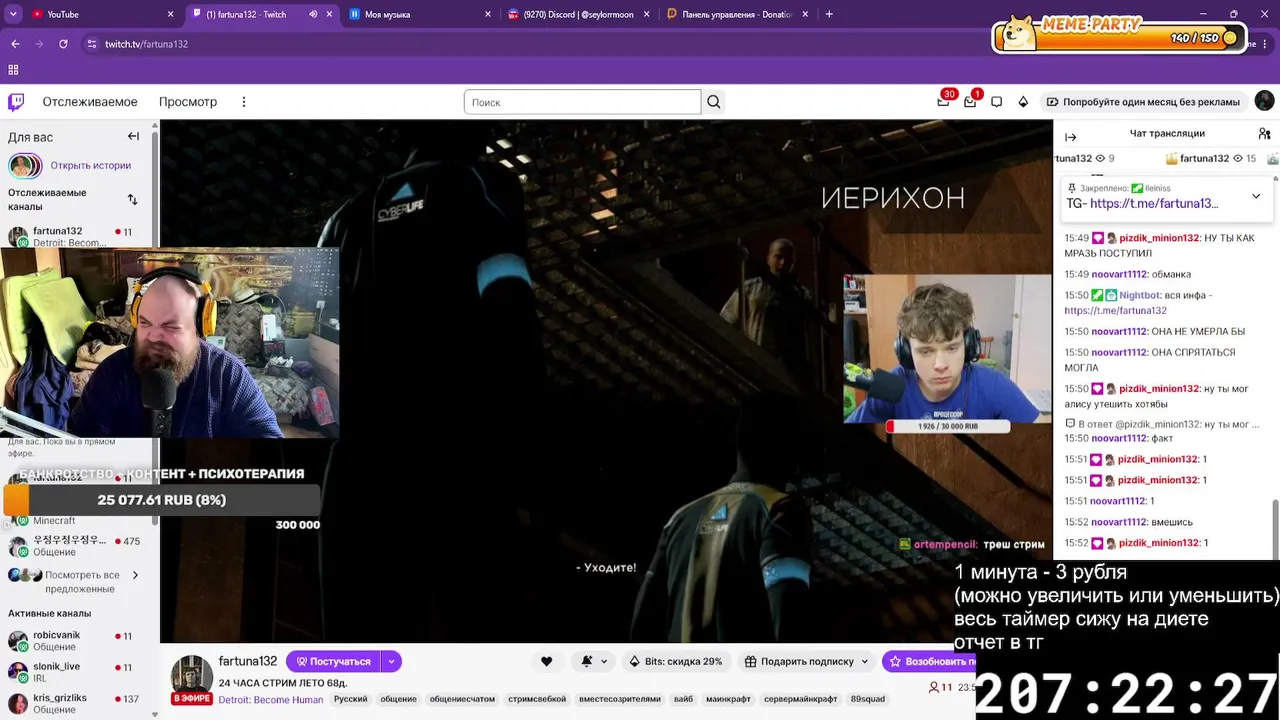
Task: Open the Просмотр browse section
Action: [188, 102]
